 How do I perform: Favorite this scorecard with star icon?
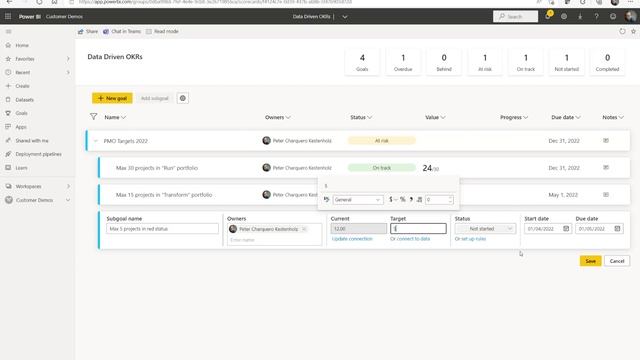pos(633,31)
